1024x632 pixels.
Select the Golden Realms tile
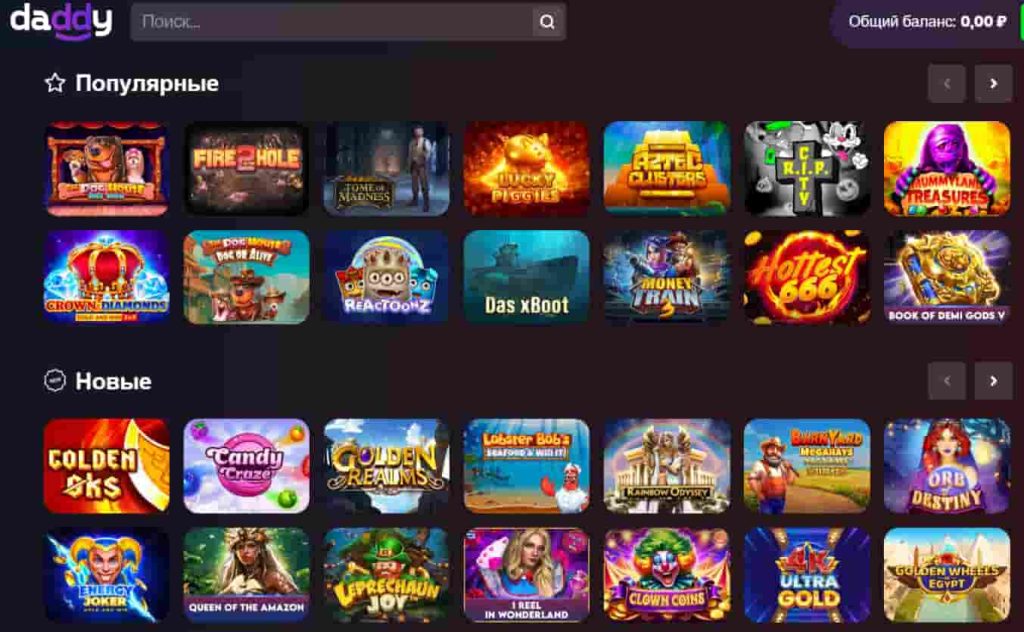387,466
